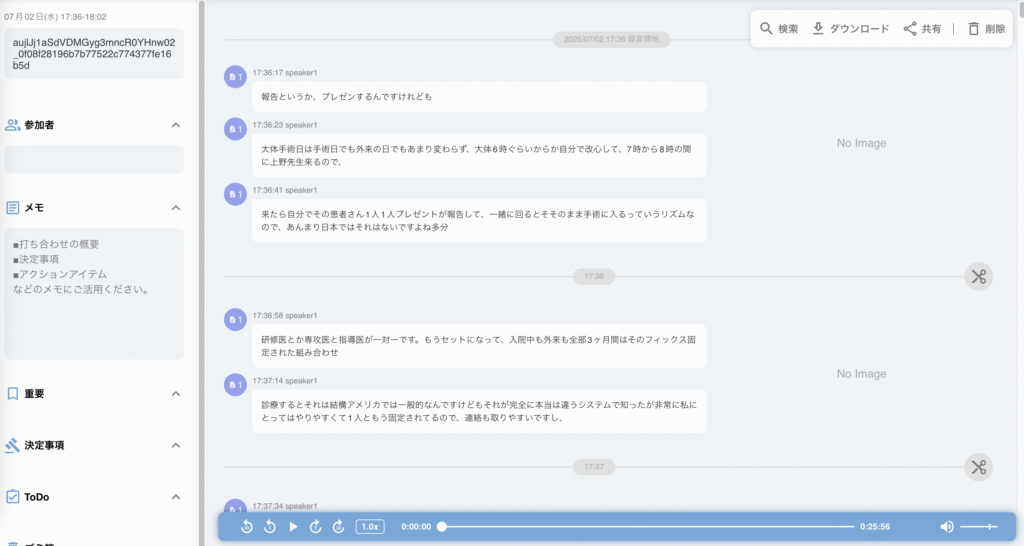
Task: Click scissors icon at 17:37 divider
Action: (x=978, y=467)
